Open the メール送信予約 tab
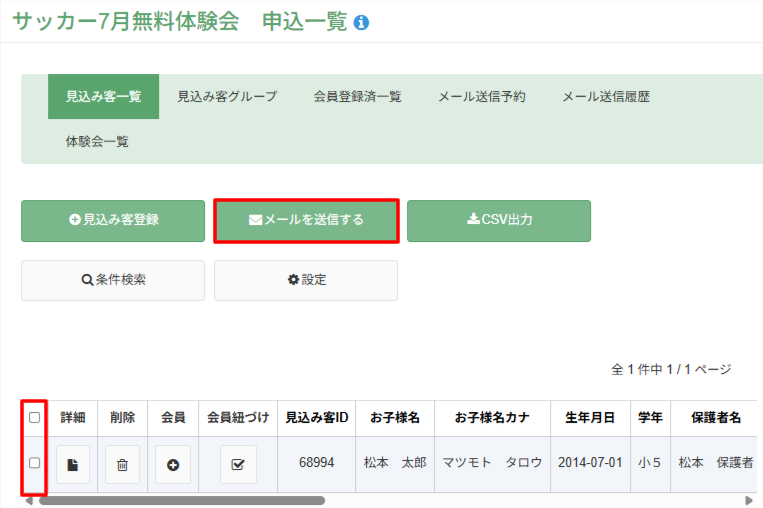This screenshot has width=763, height=508. 482,96
